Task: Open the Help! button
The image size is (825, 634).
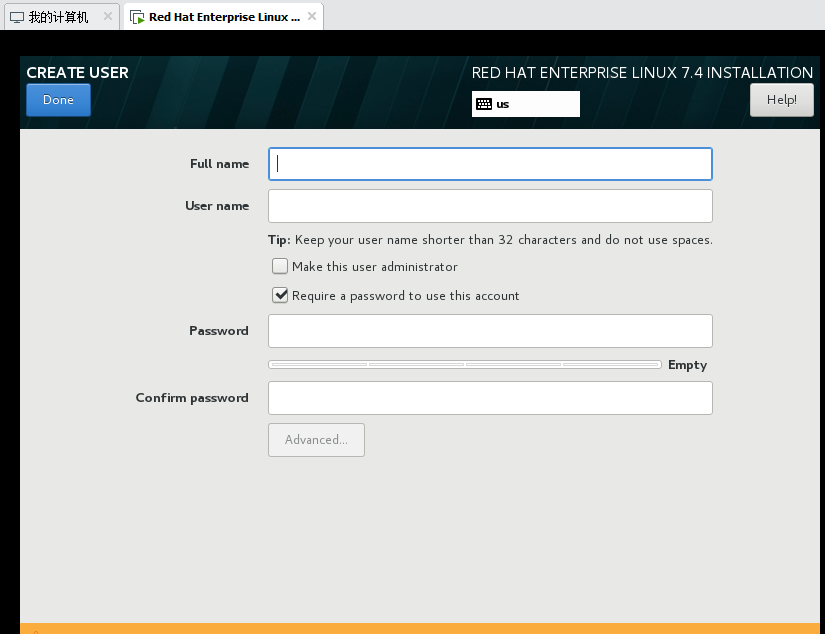Action: [781, 100]
